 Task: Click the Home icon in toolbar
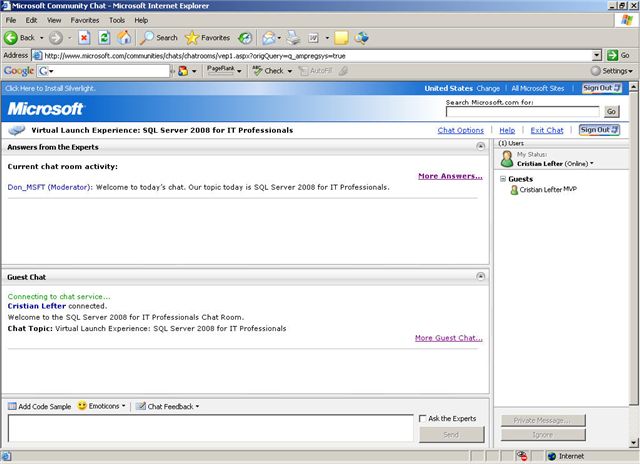tap(124, 38)
